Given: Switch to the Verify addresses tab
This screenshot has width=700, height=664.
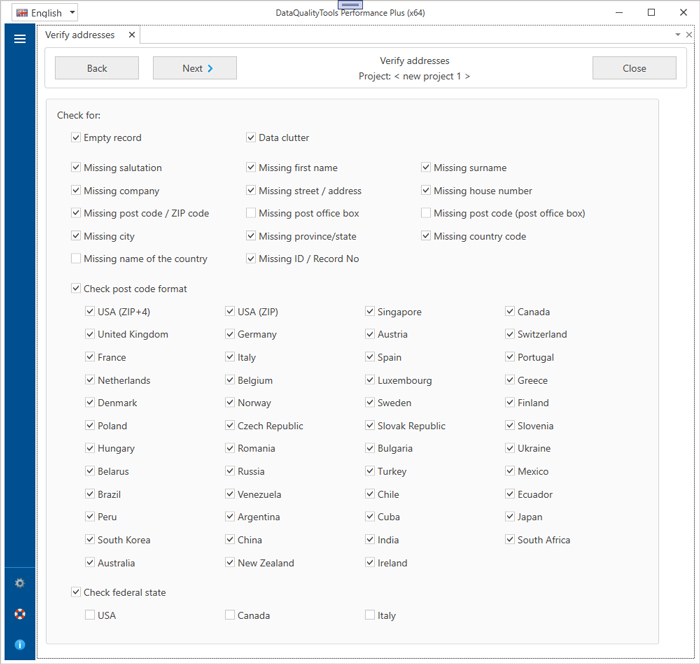Looking at the screenshot, I should coord(80,35).
